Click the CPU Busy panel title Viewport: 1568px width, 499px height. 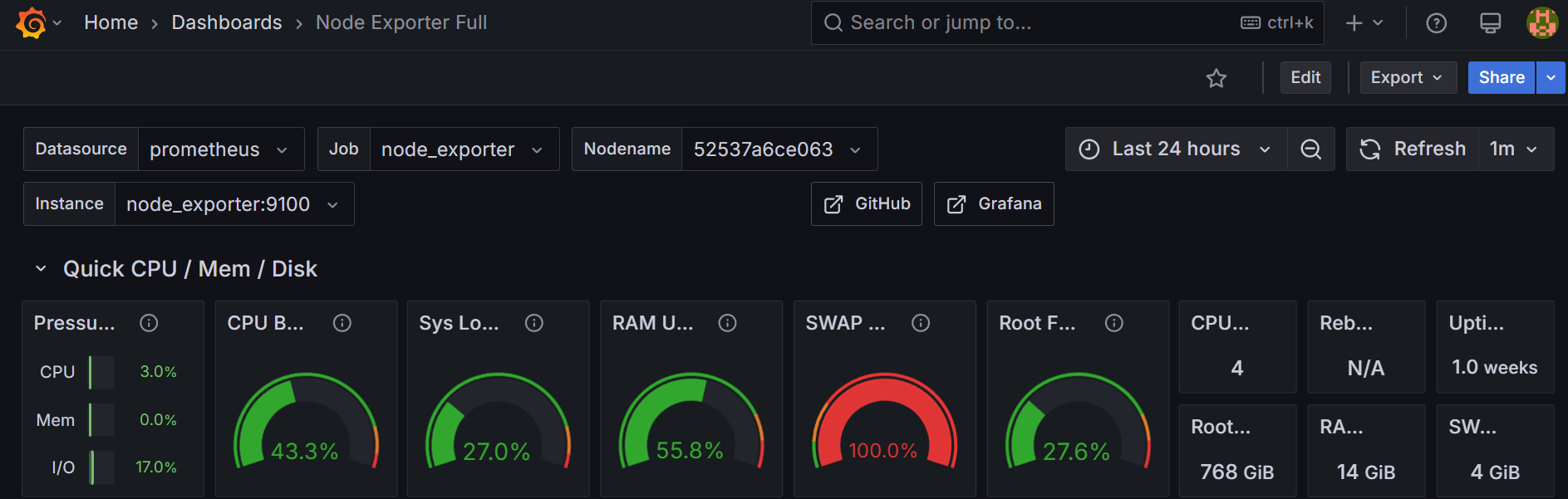265,323
